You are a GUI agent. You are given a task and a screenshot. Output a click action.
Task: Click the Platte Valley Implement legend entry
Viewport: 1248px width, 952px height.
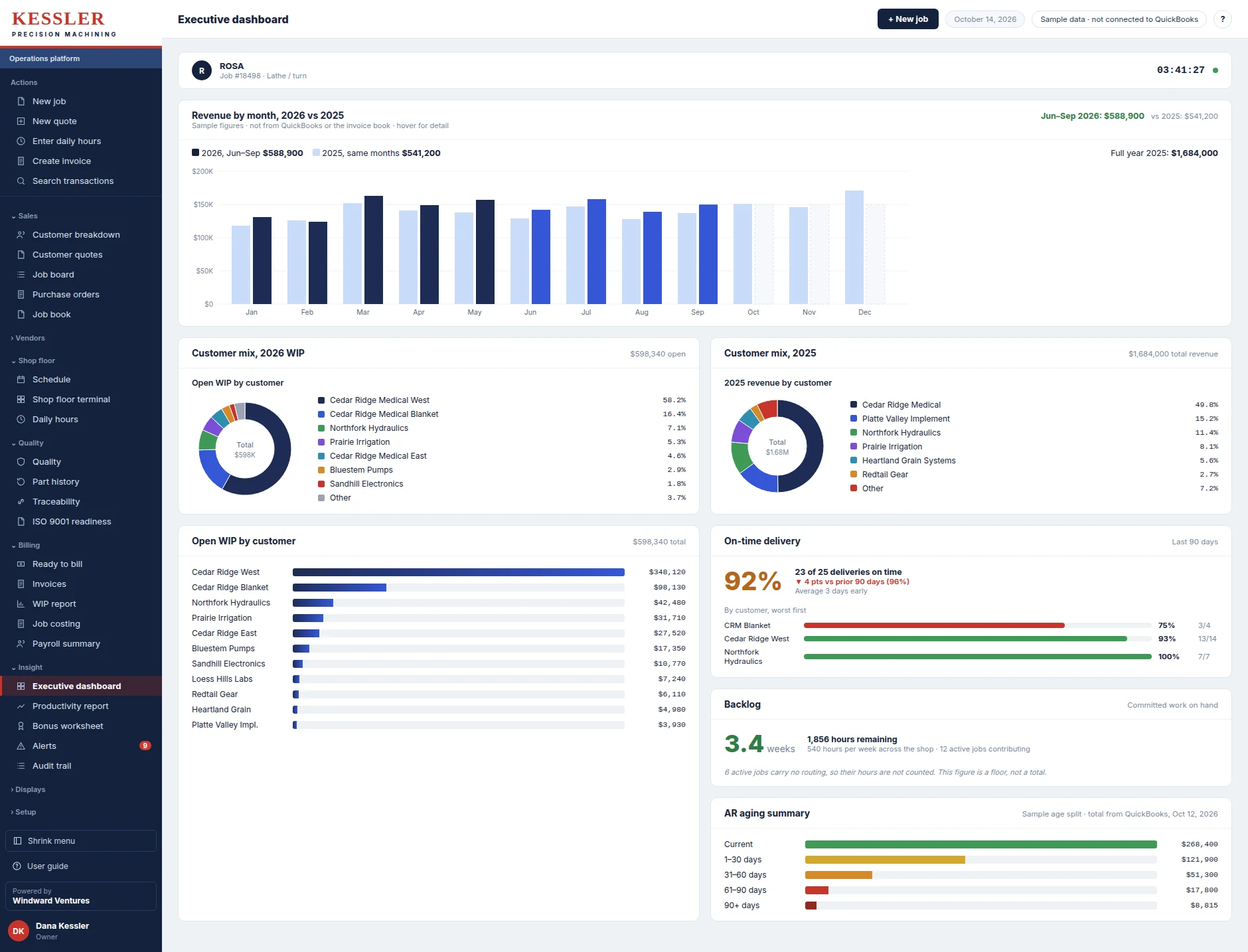click(1034, 419)
